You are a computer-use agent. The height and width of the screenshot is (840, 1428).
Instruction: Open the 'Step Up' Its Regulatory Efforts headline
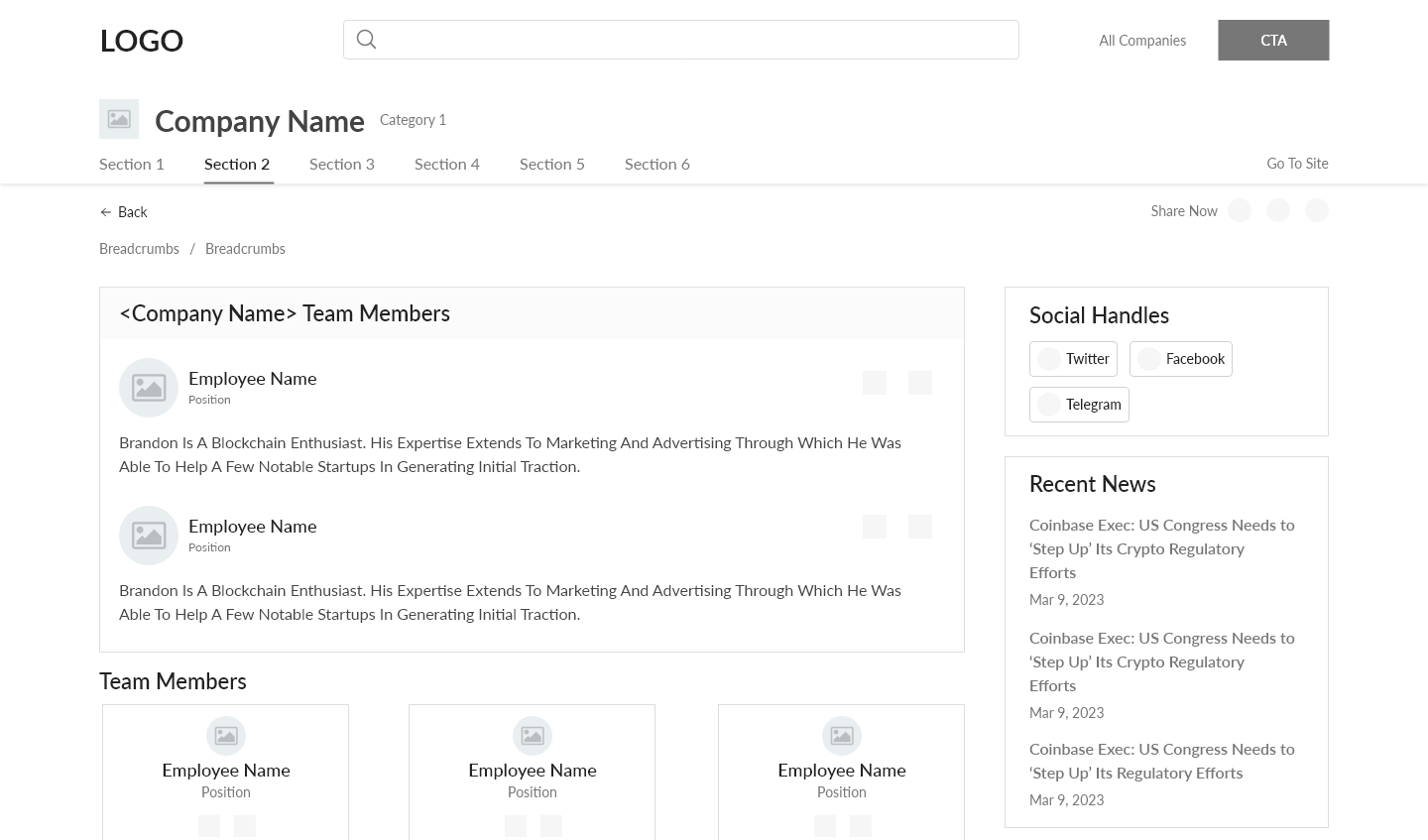click(x=1162, y=761)
